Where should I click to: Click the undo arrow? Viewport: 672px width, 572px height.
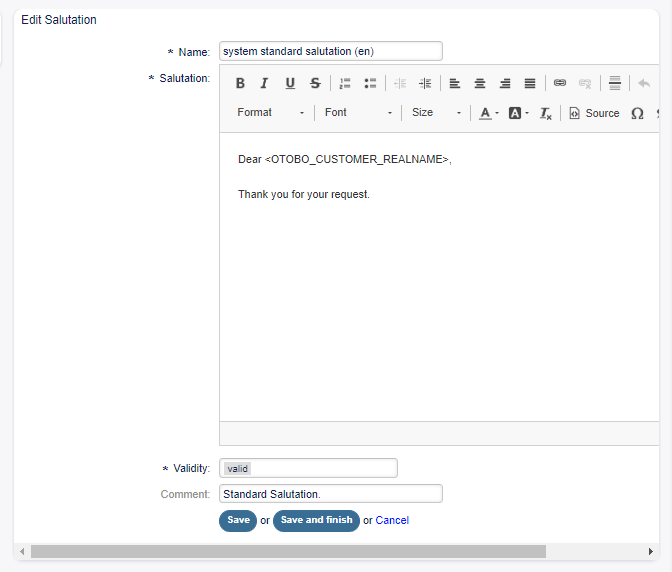coord(644,83)
